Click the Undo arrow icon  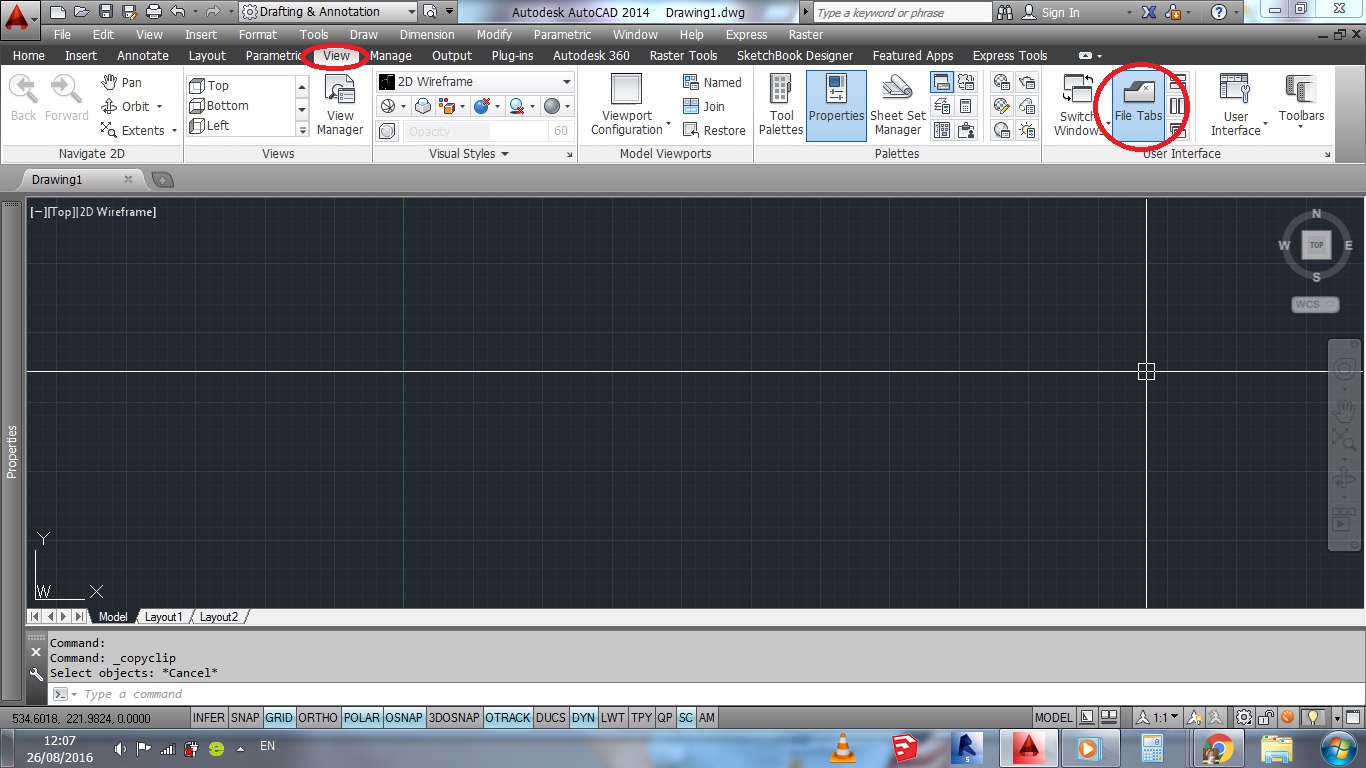(x=178, y=12)
